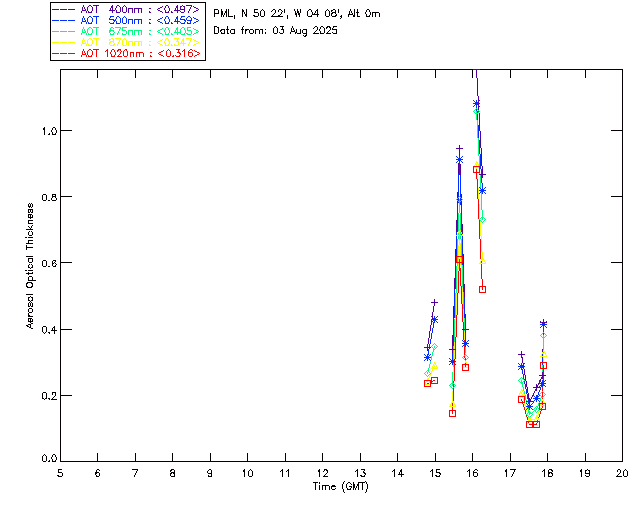Click the red square marker at 0.52 value
The width and height of the screenshot is (640, 512).
[x=482, y=289]
